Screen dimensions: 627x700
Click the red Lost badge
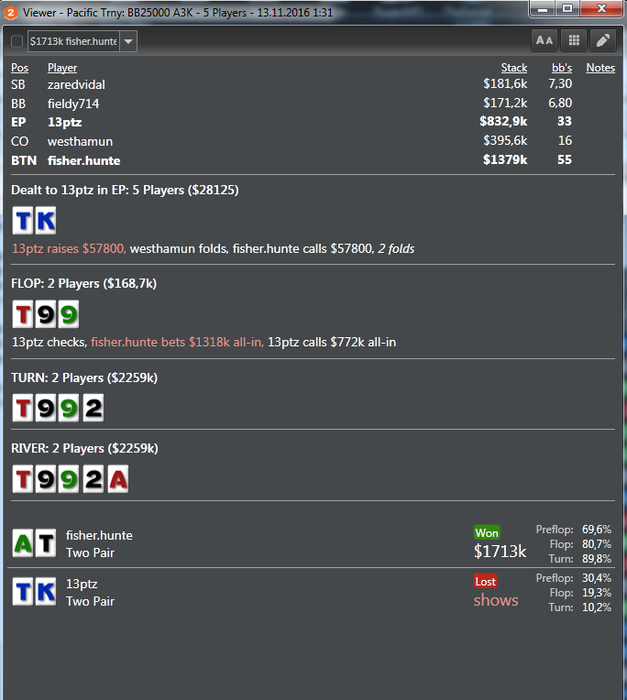(x=485, y=581)
